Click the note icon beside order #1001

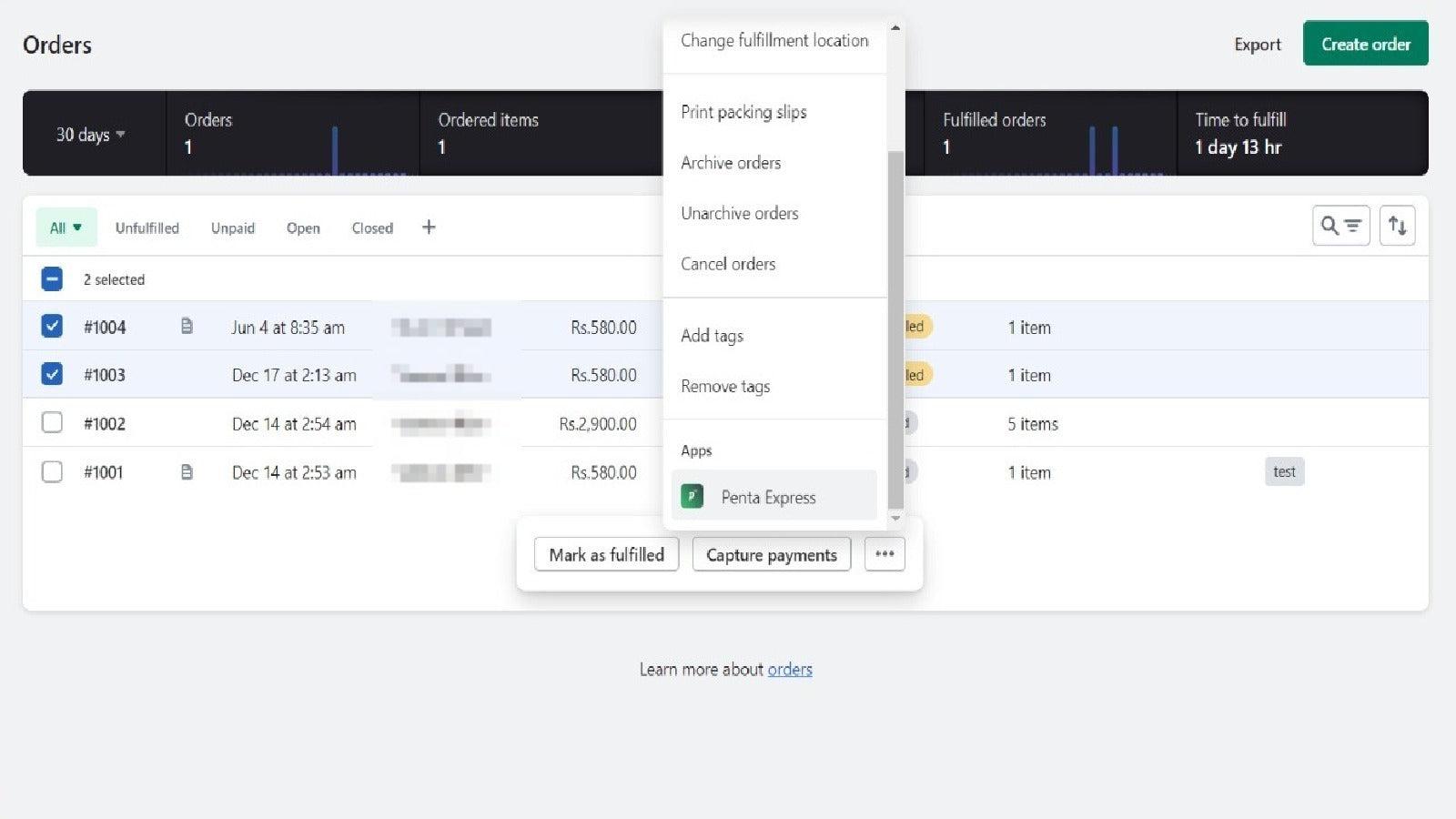187,471
